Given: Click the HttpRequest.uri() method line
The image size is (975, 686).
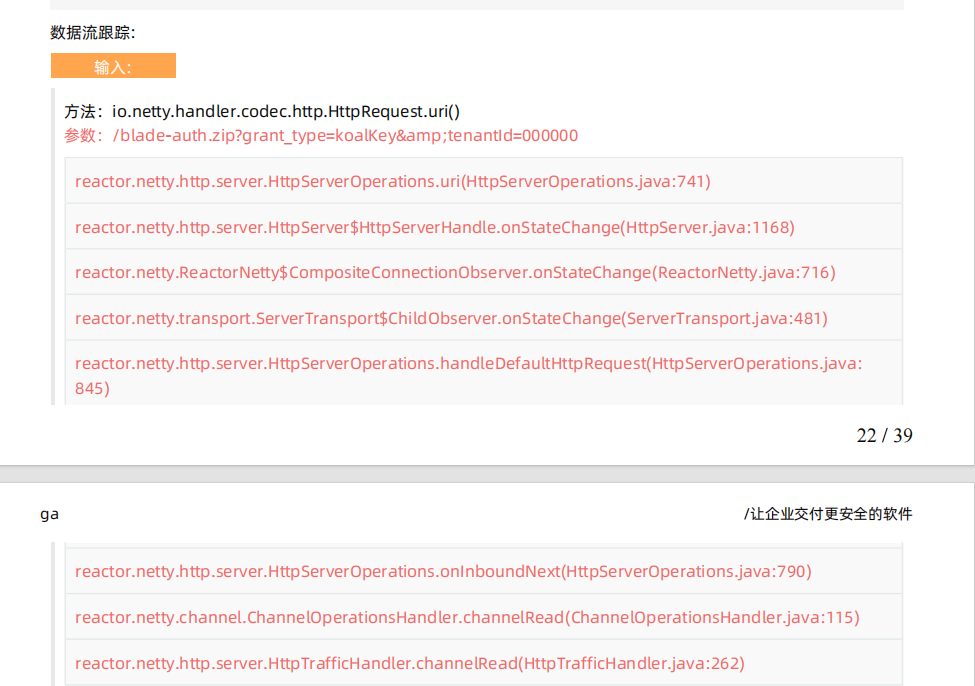Looking at the screenshot, I should coord(262,111).
